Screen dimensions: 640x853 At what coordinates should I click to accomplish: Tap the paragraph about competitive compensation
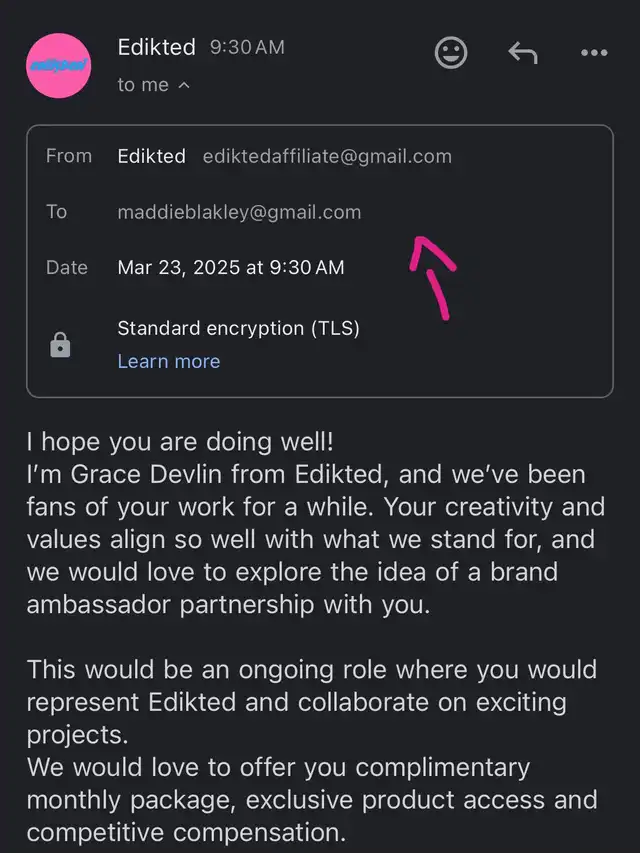[312, 800]
